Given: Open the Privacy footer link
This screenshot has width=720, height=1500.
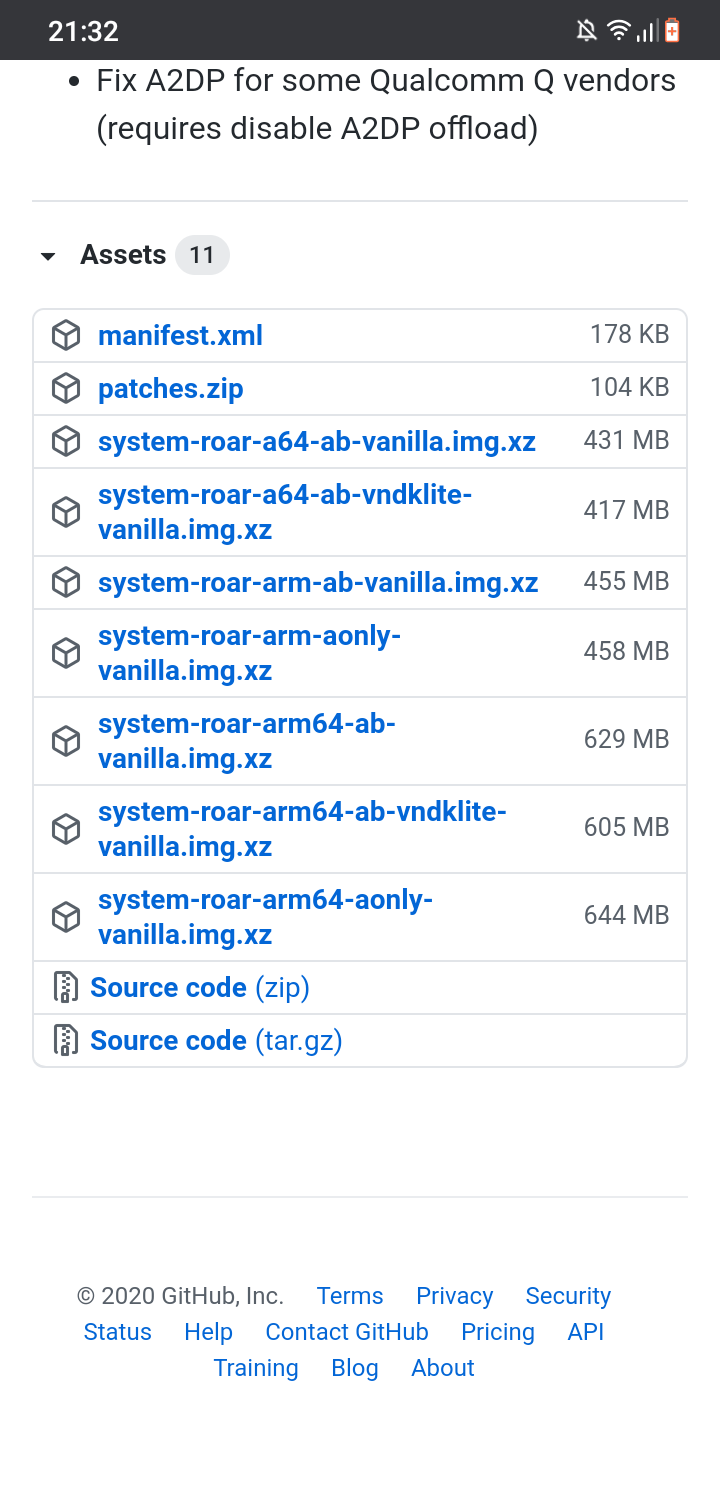Looking at the screenshot, I should [x=454, y=1296].
